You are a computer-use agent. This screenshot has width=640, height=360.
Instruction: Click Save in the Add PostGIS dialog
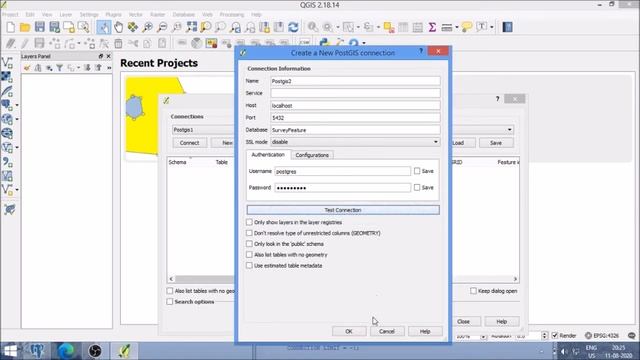496,143
